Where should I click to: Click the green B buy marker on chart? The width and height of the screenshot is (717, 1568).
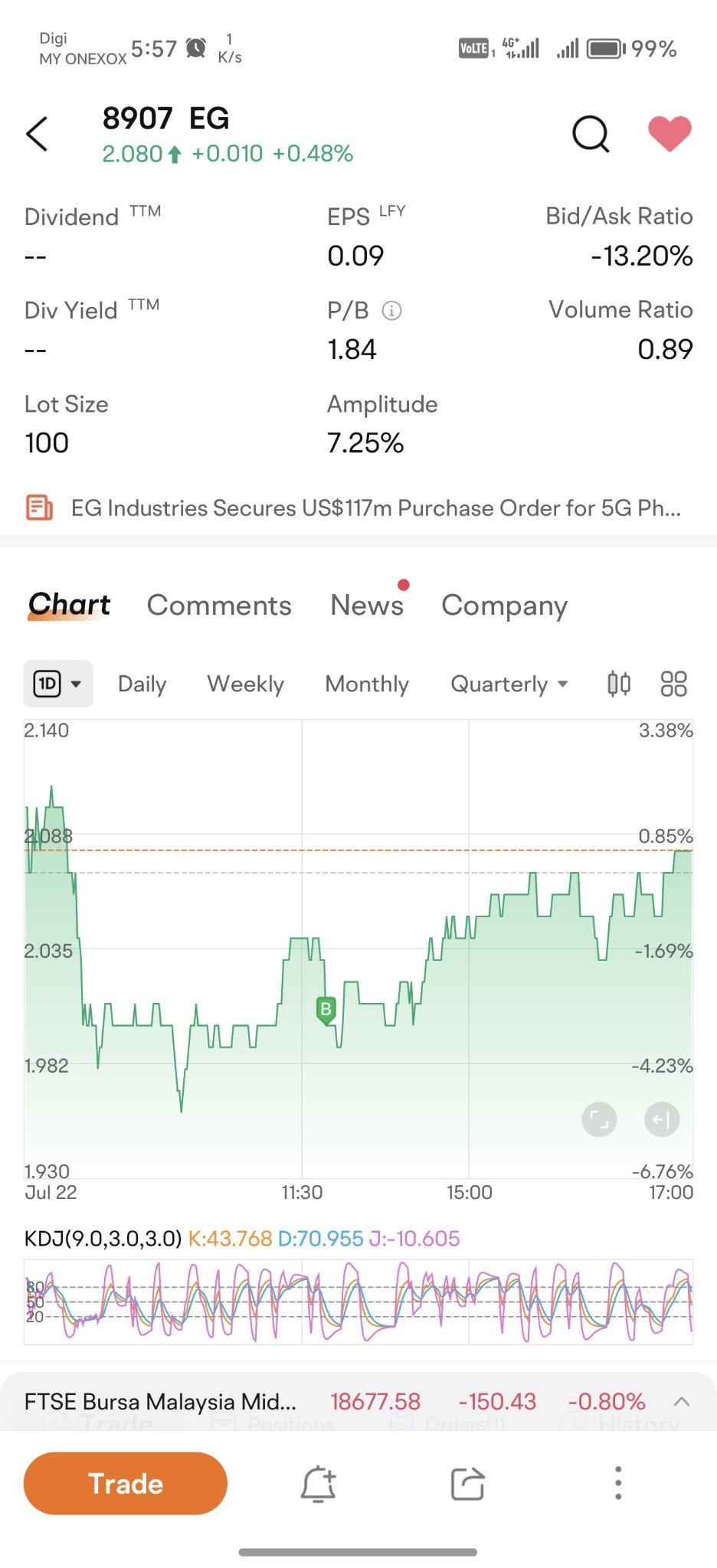[326, 1011]
